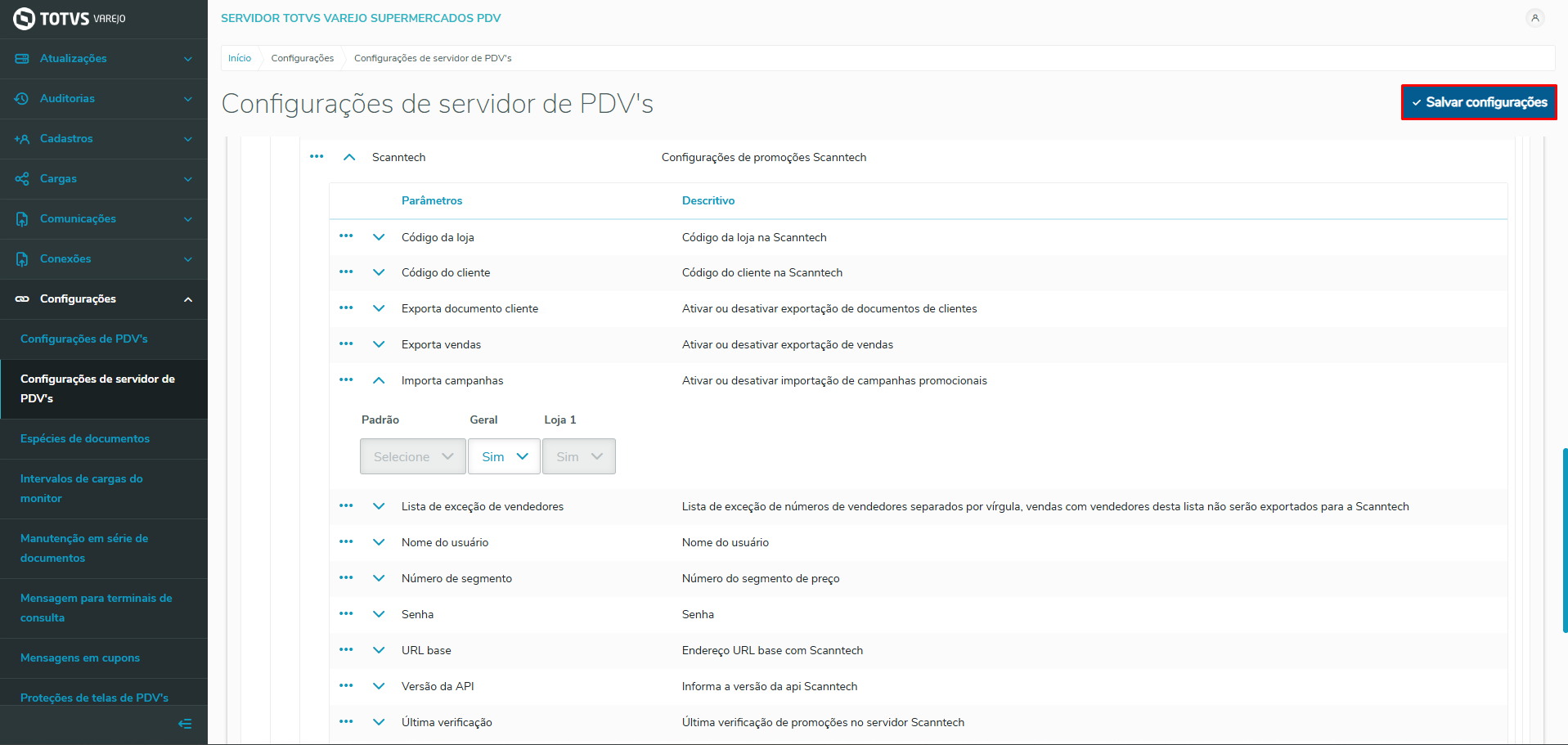This screenshot has height=745, width=1568.
Task: Click the Atualizações sidebar icon
Action: tap(22, 59)
